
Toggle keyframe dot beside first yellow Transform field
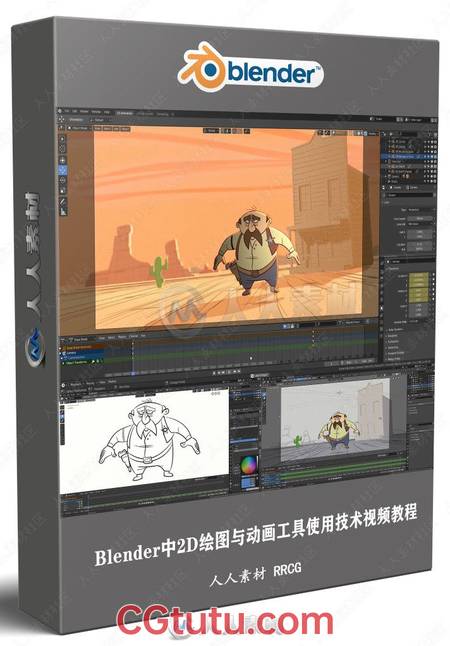433,275
